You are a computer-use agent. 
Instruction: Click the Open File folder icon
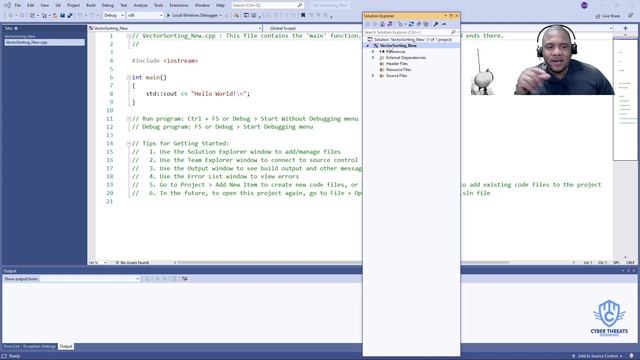coord(55,16)
